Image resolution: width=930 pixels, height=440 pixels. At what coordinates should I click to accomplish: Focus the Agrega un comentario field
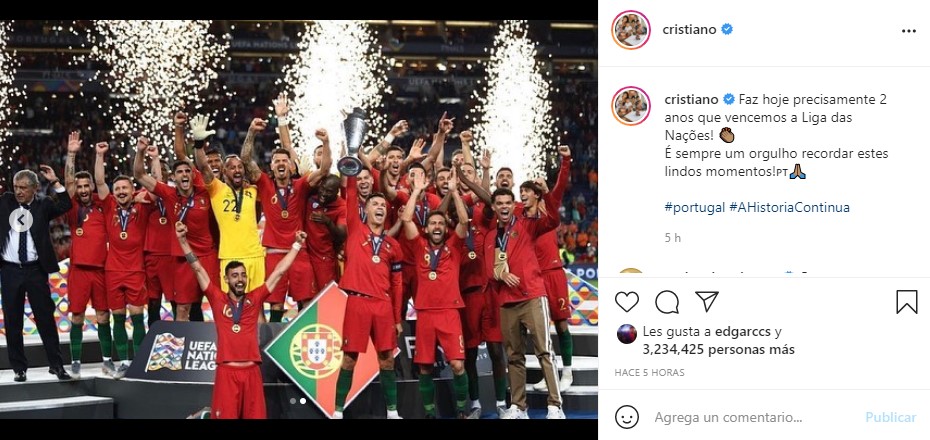[728, 417]
